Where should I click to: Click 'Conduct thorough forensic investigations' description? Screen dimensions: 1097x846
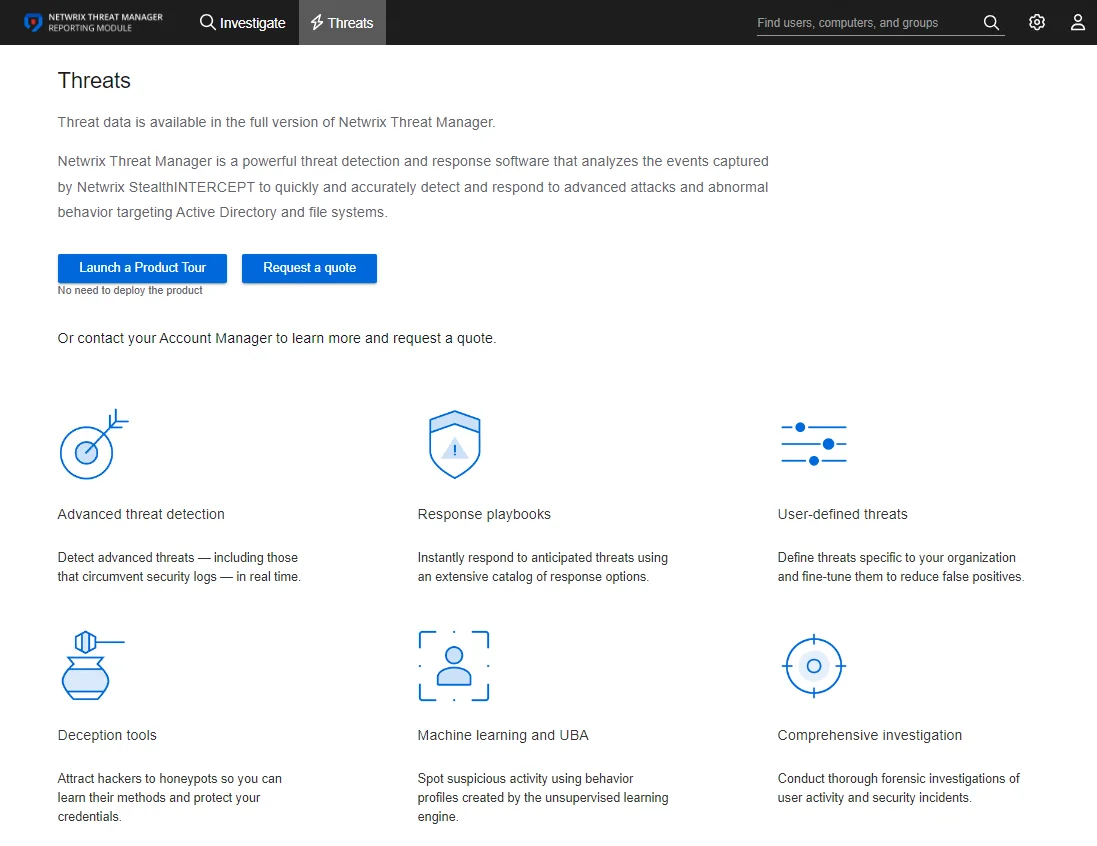(898, 788)
